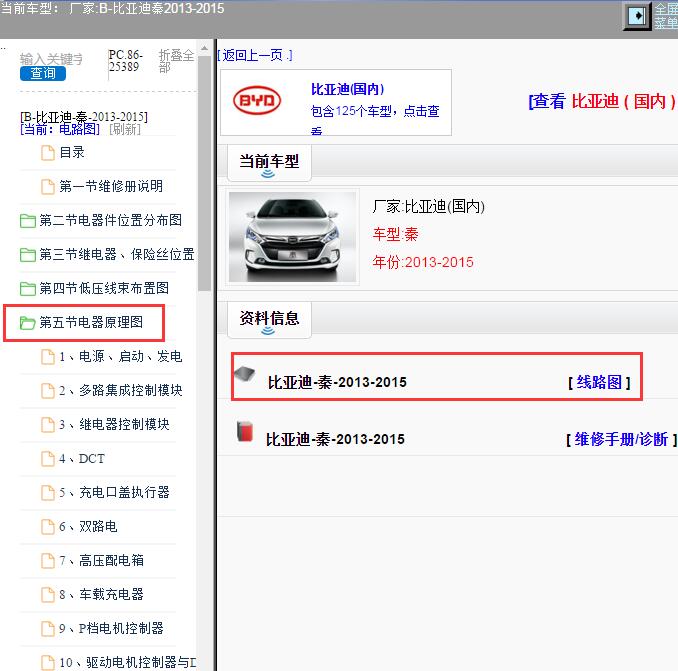The width and height of the screenshot is (678, 671).
Task: Click [B-比亚迪-秦-2013-2015] sidebar heading
Action: (x=84, y=117)
